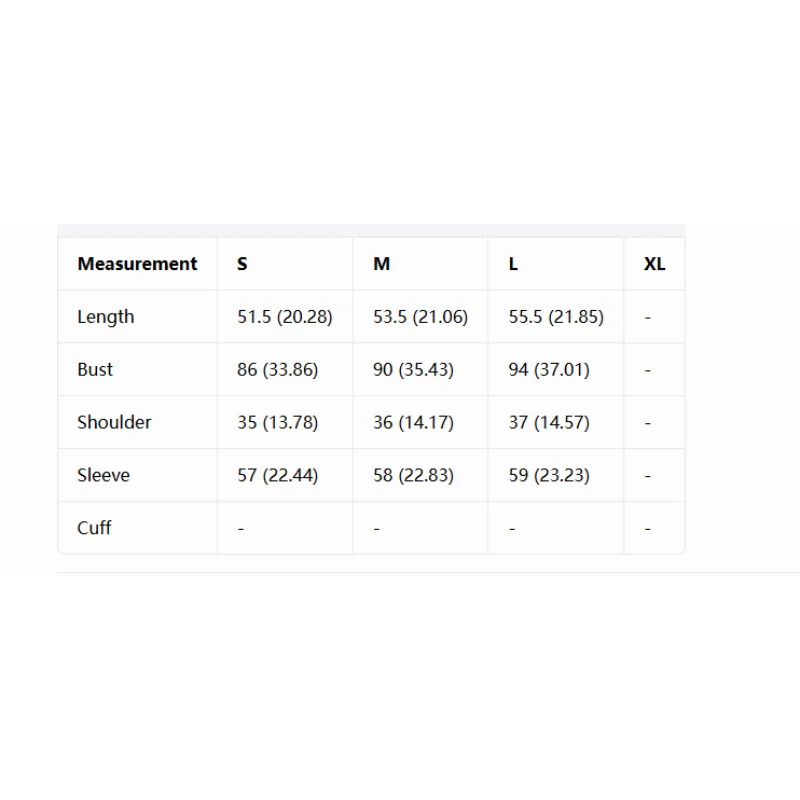Click the 55.5 (21.85) length cell
This screenshot has height=800, width=800.
[556, 317]
